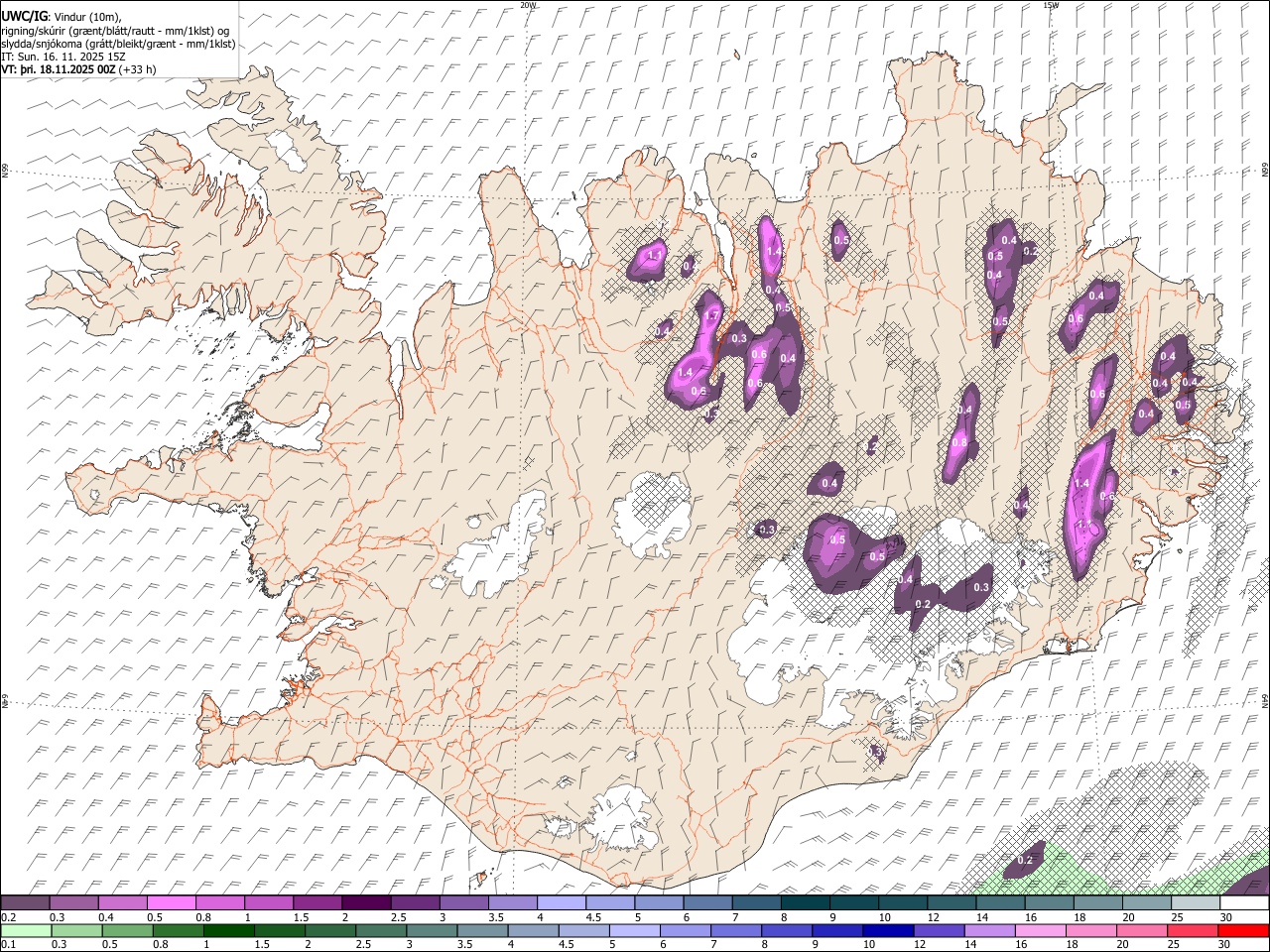This screenshot has width=1270, height=952.
Task: Click the bold 'UWC/IG' title text
Action: click(x=24, y=16)
